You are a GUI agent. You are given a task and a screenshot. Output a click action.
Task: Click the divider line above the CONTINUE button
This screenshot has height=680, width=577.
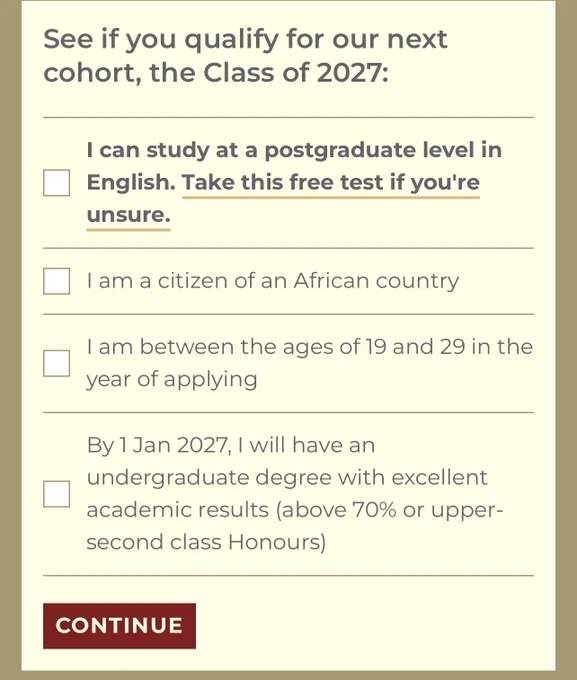tap(288, 575)
